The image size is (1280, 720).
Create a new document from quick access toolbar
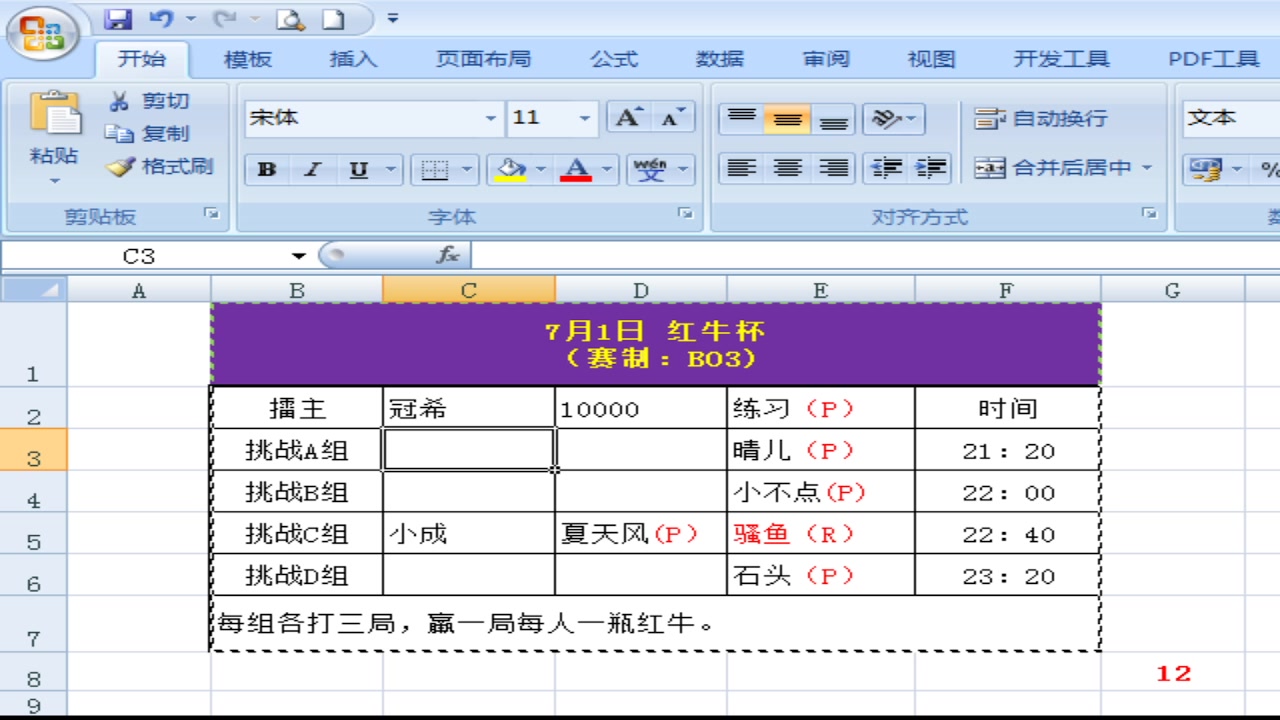pos(332,19)
